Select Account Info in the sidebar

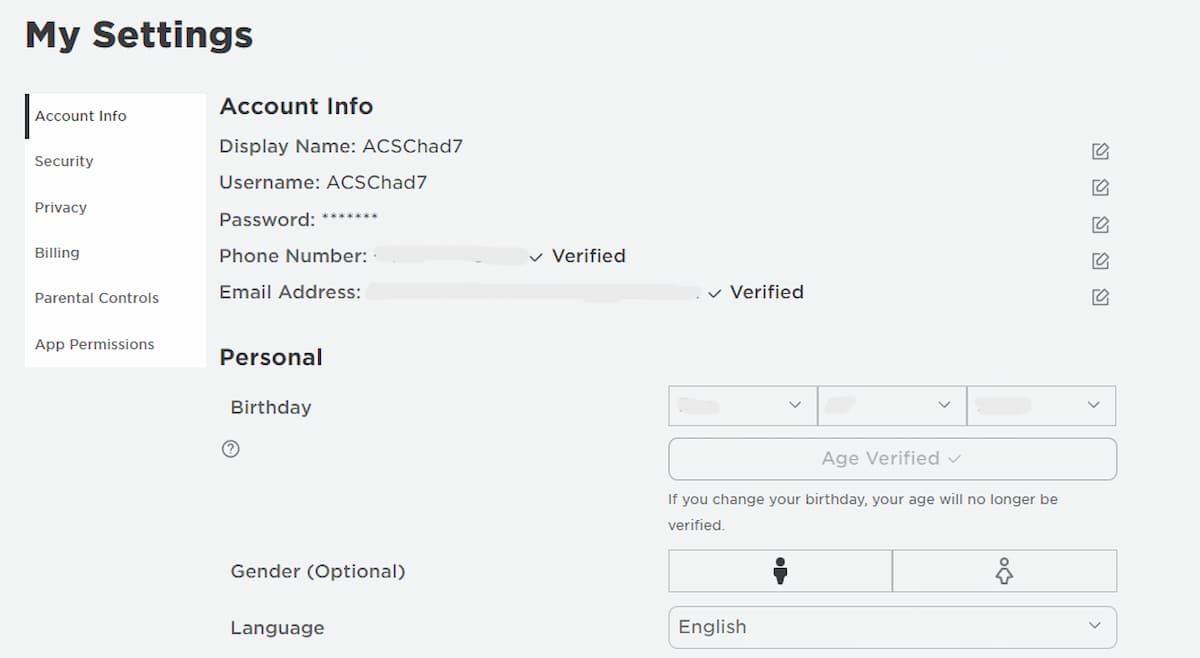(x=80, y=115)
